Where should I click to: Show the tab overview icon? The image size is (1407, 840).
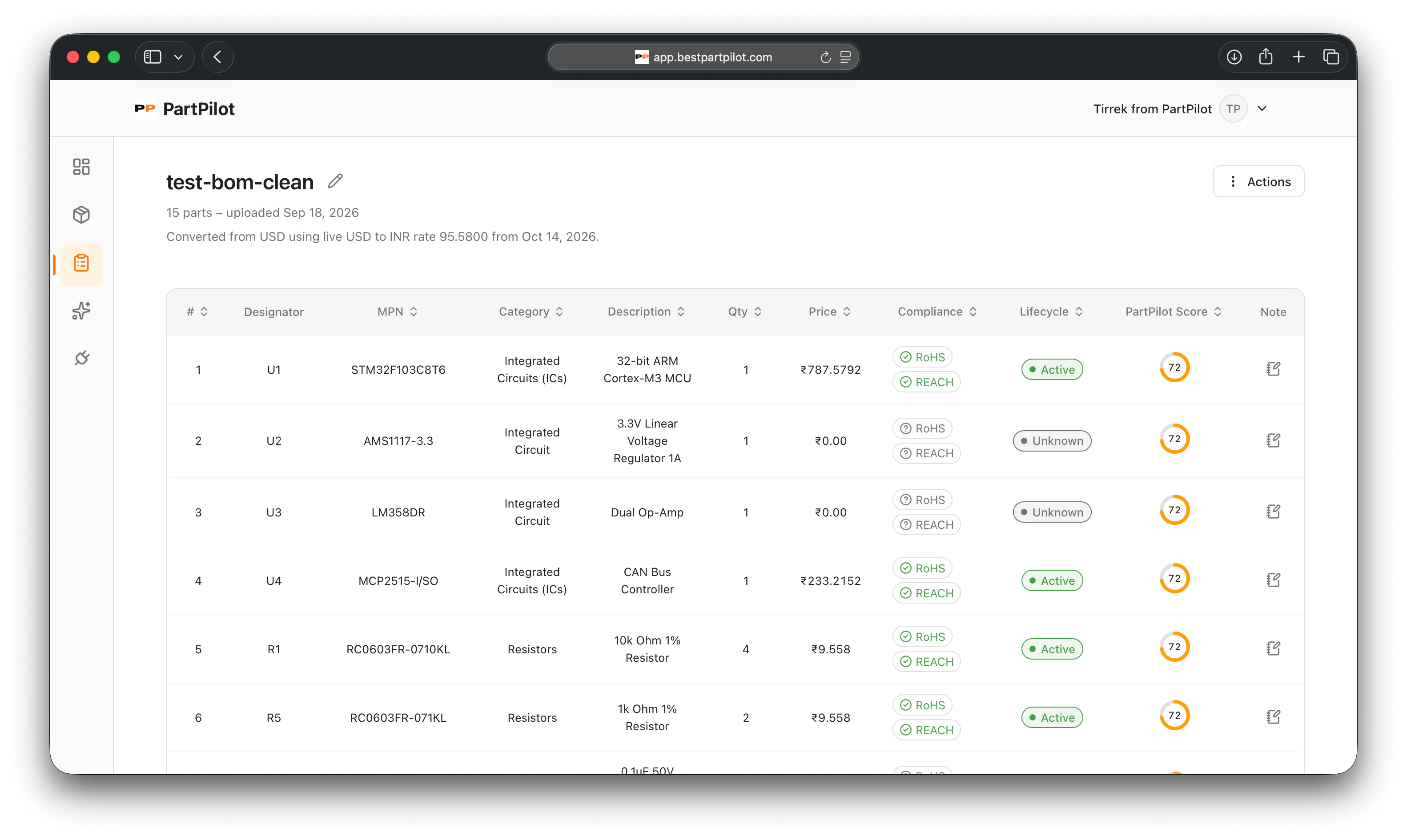click(x=1331, y=57)
